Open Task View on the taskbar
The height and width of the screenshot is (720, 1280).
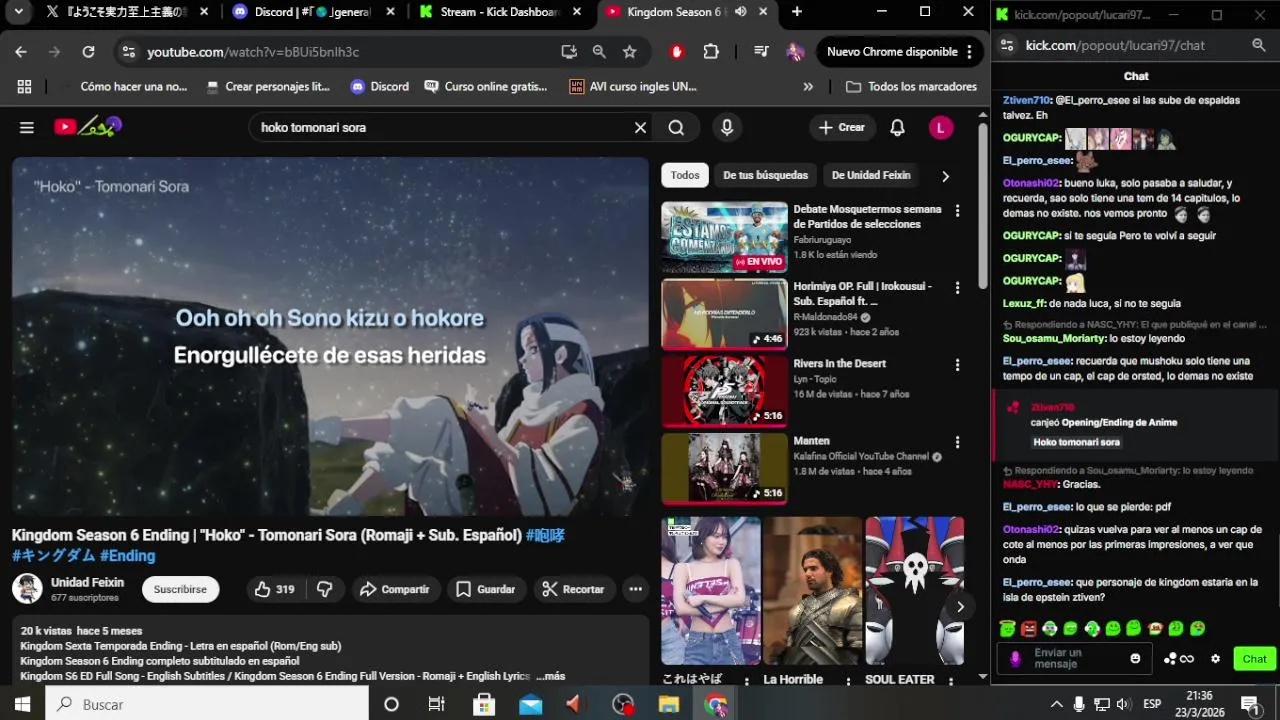(x=436, y=704)
